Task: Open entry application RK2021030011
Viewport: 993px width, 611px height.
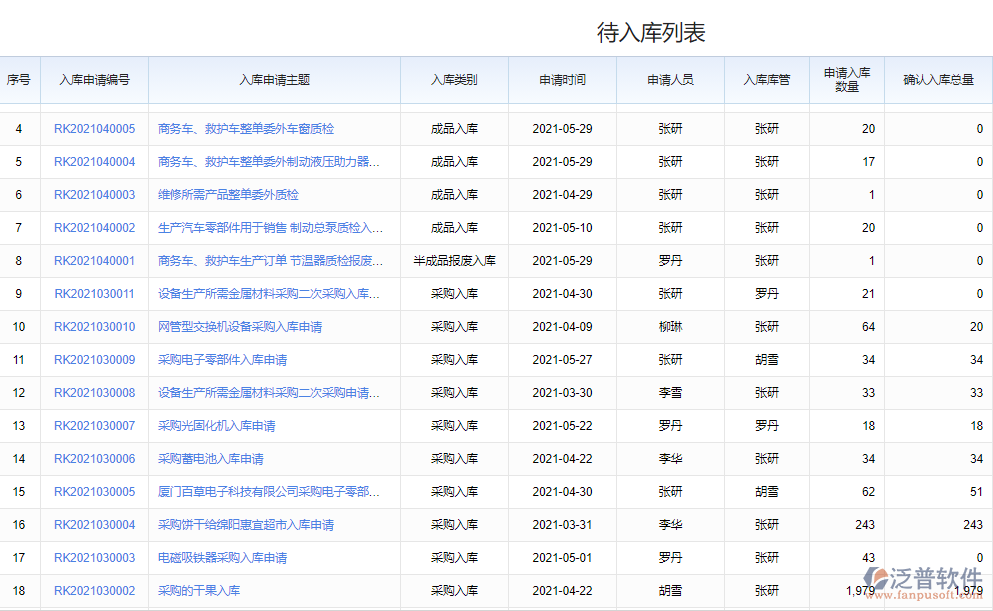Action: (x=94, y=293)
